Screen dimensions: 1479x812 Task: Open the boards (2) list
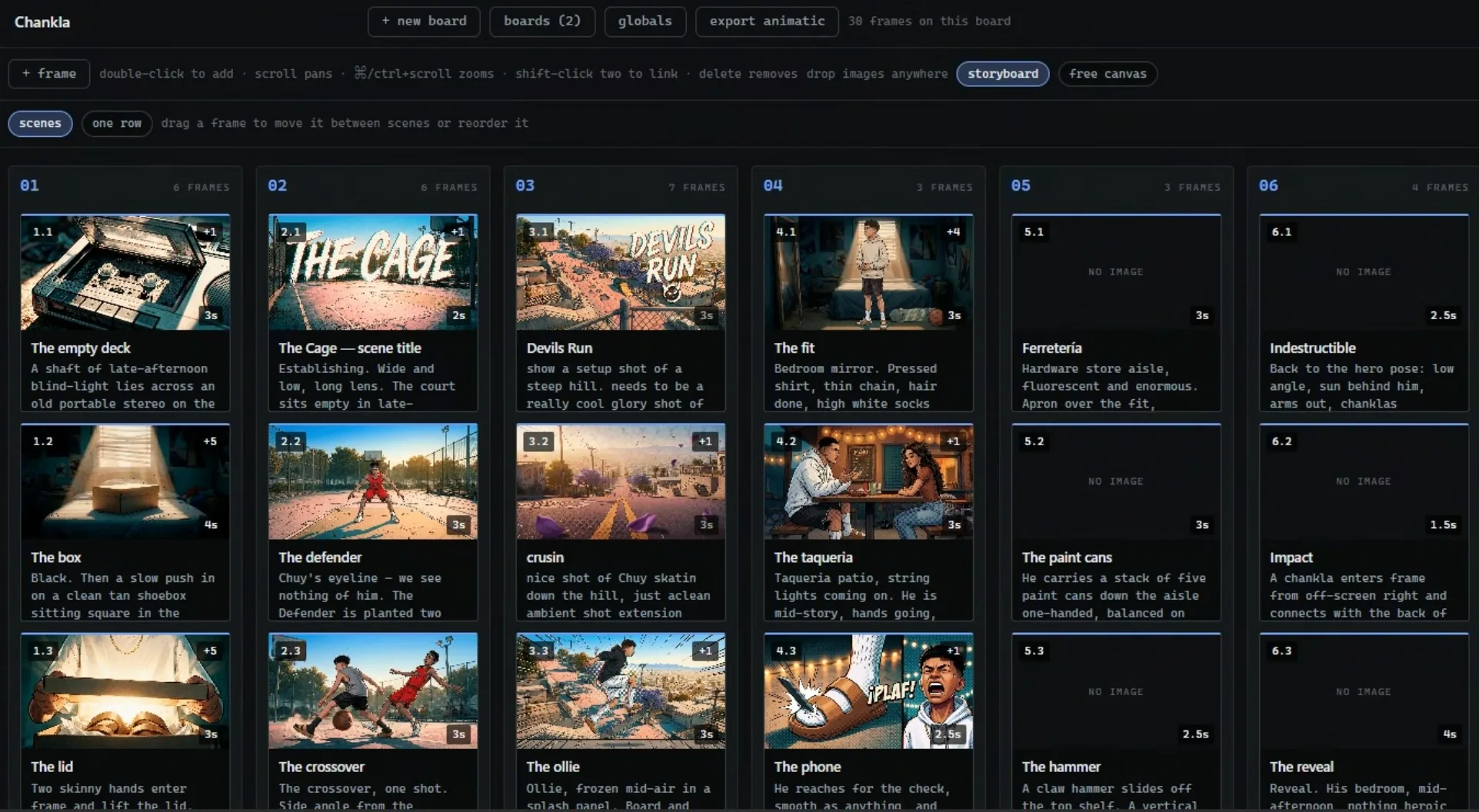542,22
